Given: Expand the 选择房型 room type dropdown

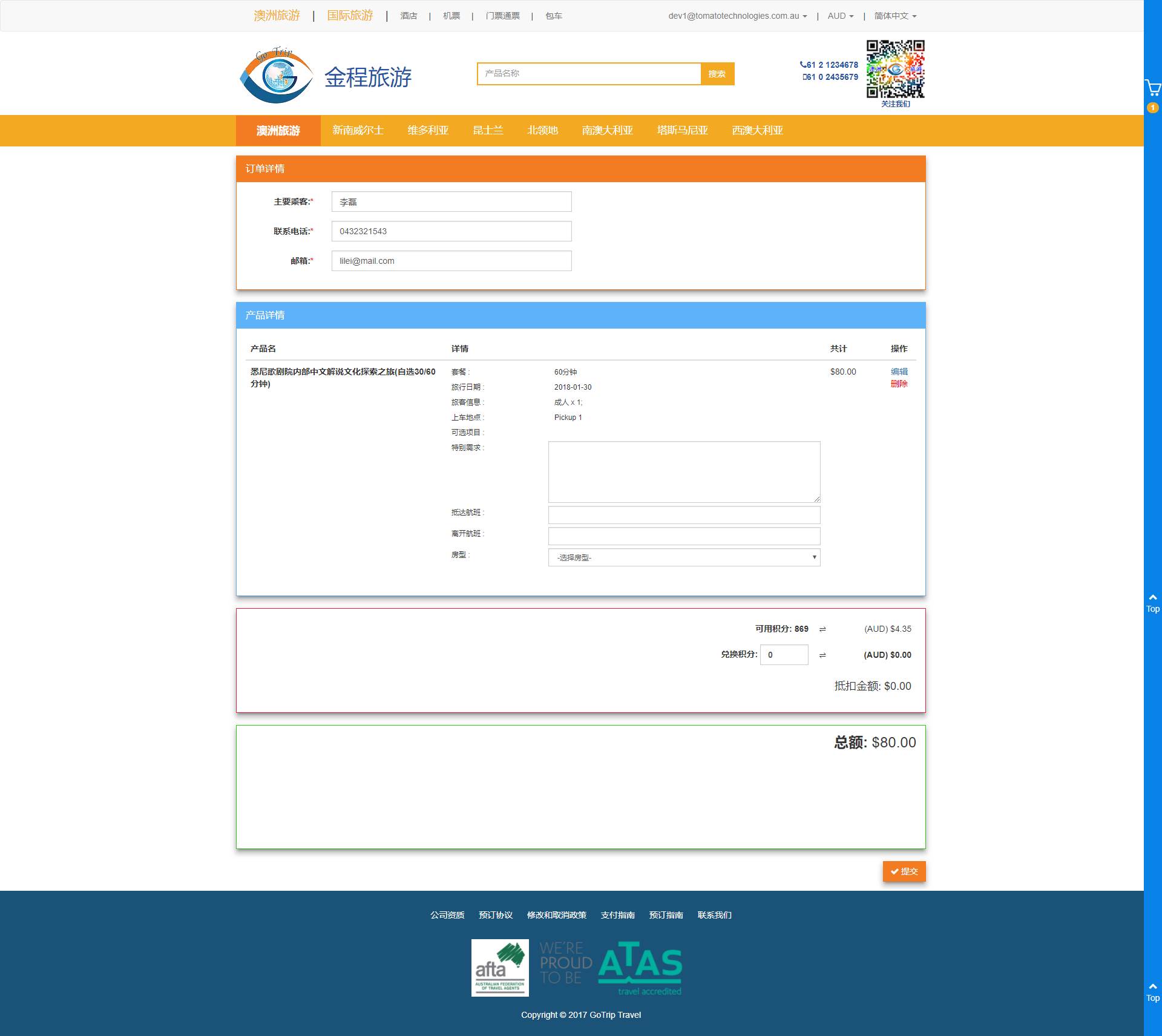Looking at the screenshot, I should coord(684,557).
